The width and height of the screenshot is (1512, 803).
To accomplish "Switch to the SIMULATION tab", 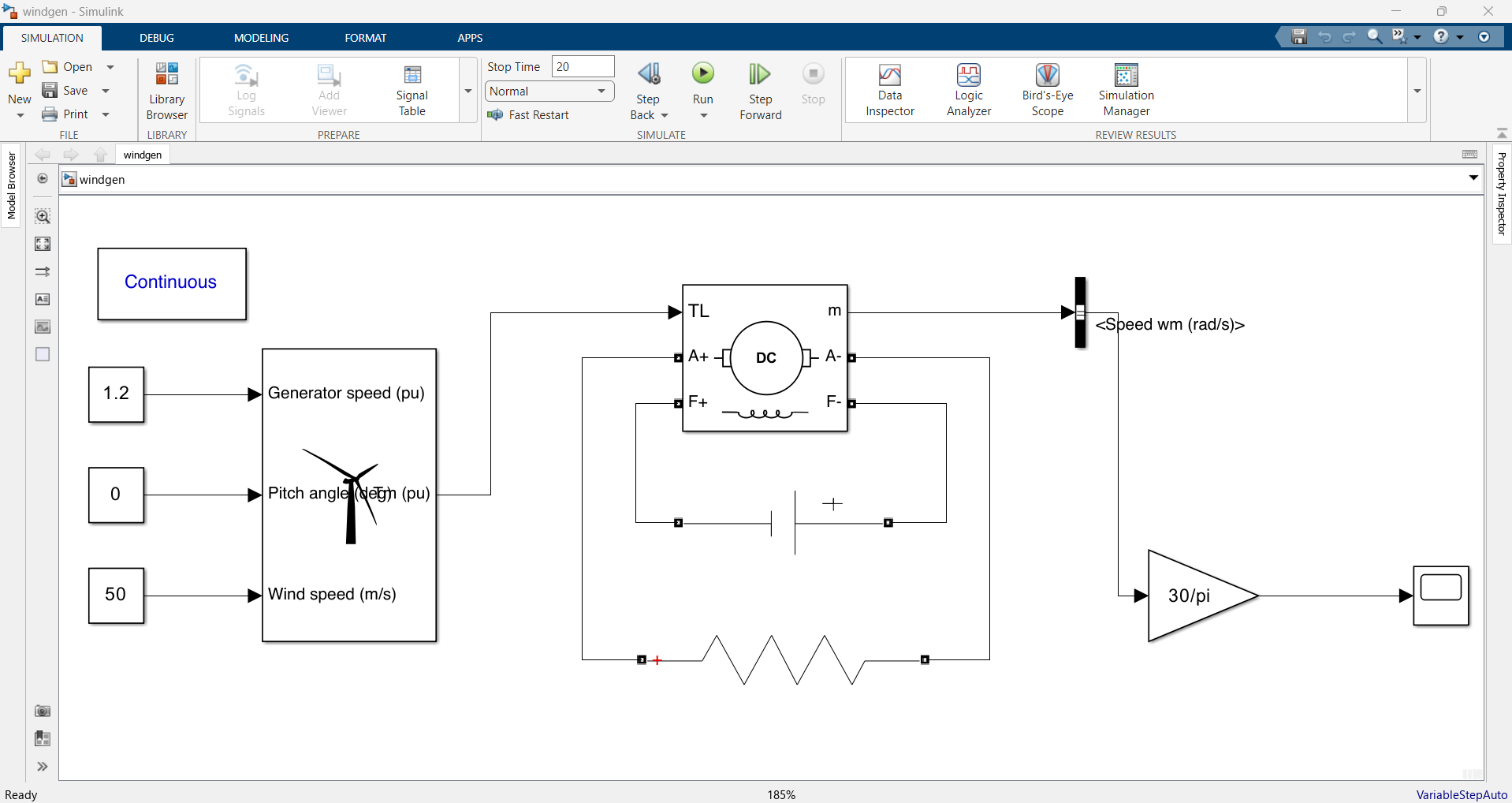I will coord(52,38).
